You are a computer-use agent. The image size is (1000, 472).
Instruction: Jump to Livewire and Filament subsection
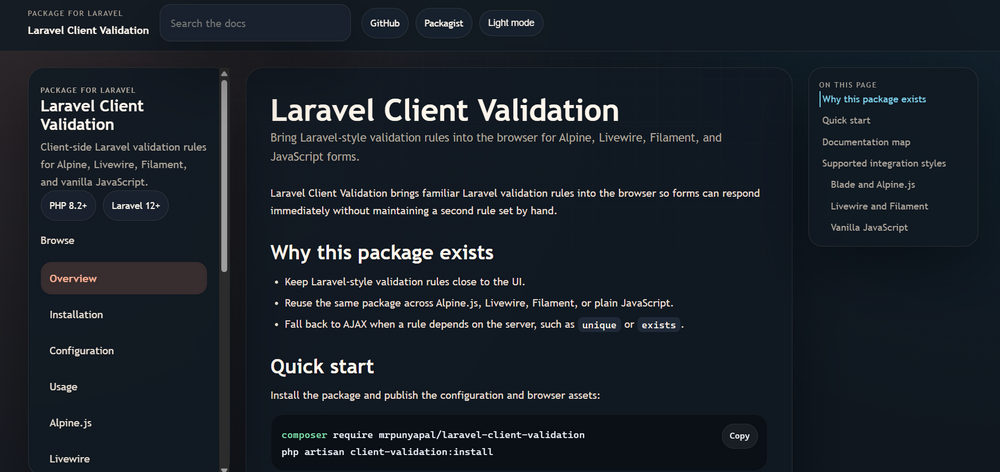tap(879, 206)
